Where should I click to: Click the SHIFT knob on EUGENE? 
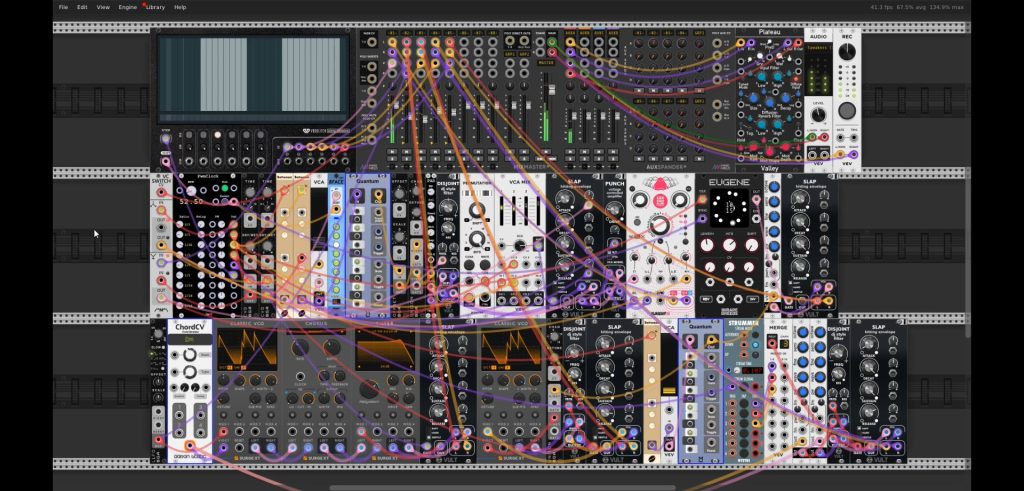tap(752, 246)
